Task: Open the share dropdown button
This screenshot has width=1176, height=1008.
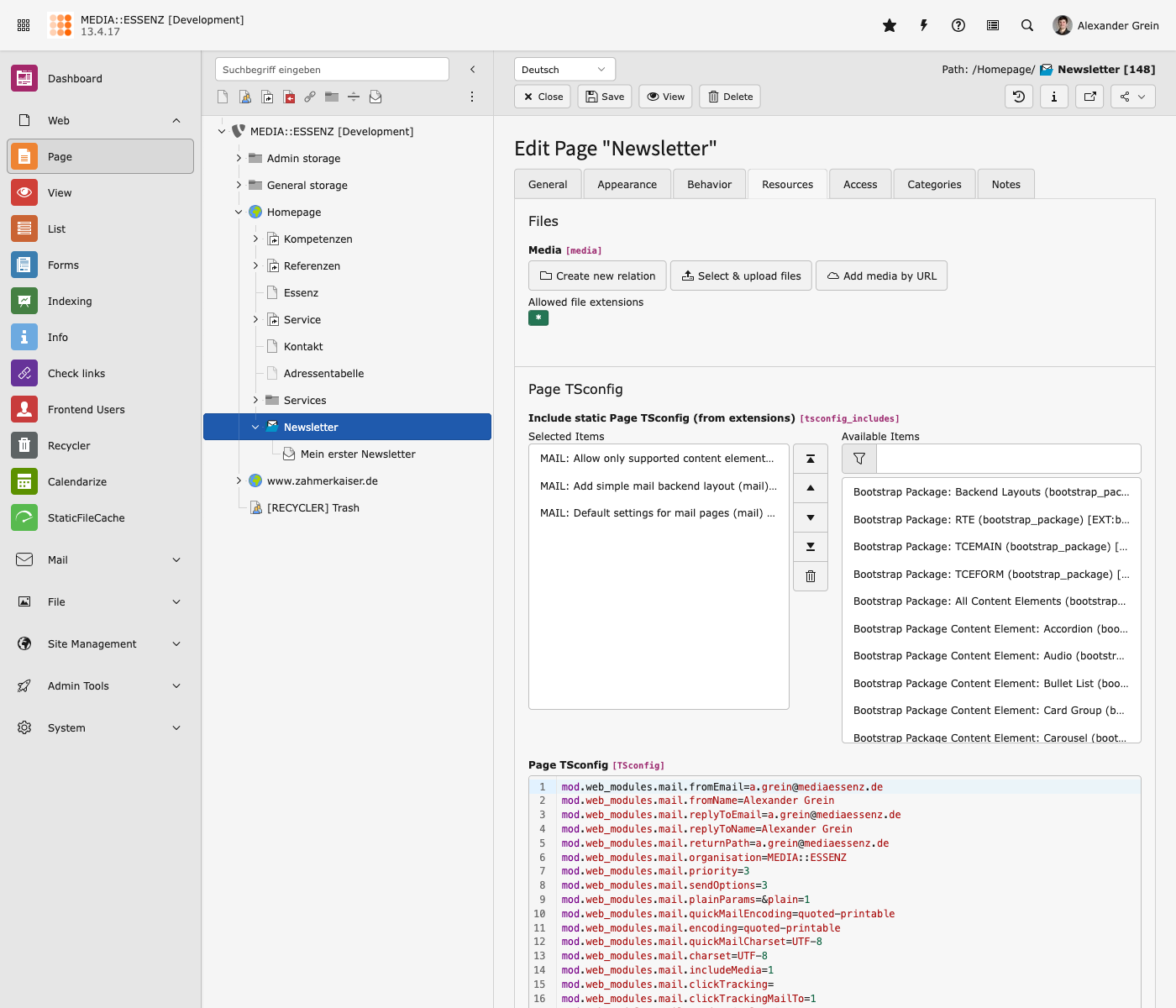Action: (x=1132, y=97)
